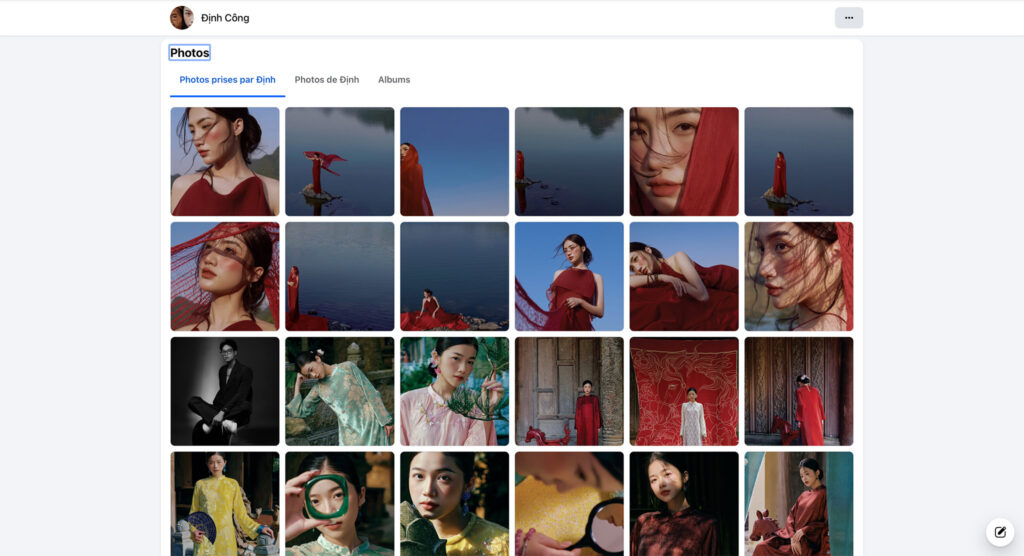This screenshot has height=556, width=1024.
Task: Open photo of woman lying in red dress
Action: point(684,277)
